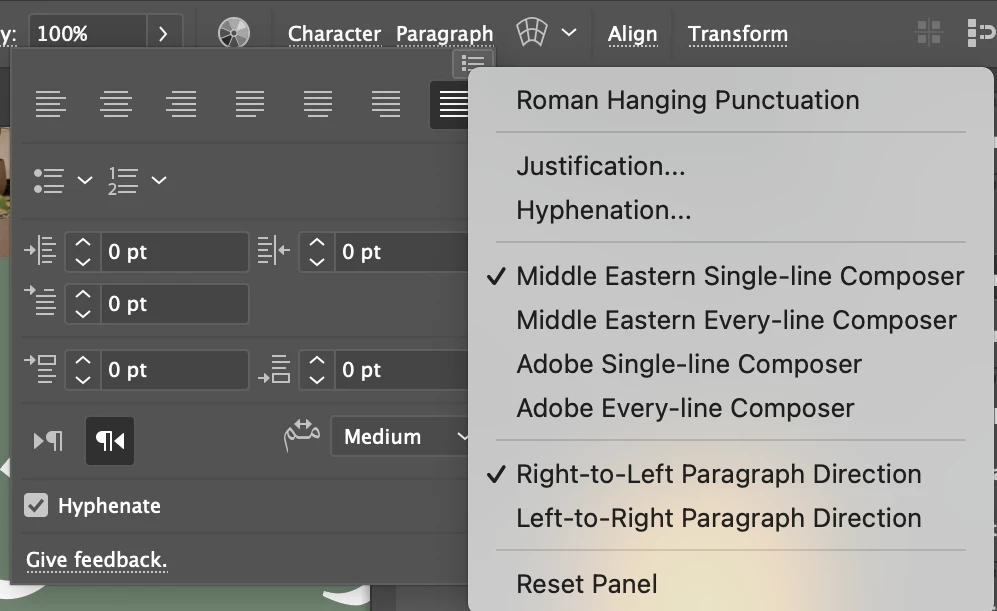Click the Give feedback link

(x=96, y=560)
